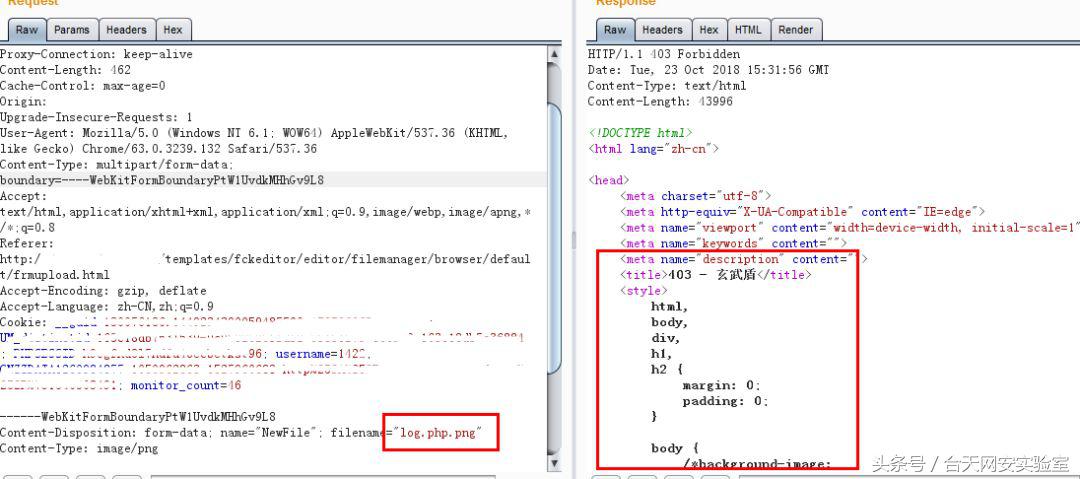This screenshot has width=1080, height=479.
Task: Click the 'Cookie:' header label
Action: pyautogui.click(x=23, y=322)
